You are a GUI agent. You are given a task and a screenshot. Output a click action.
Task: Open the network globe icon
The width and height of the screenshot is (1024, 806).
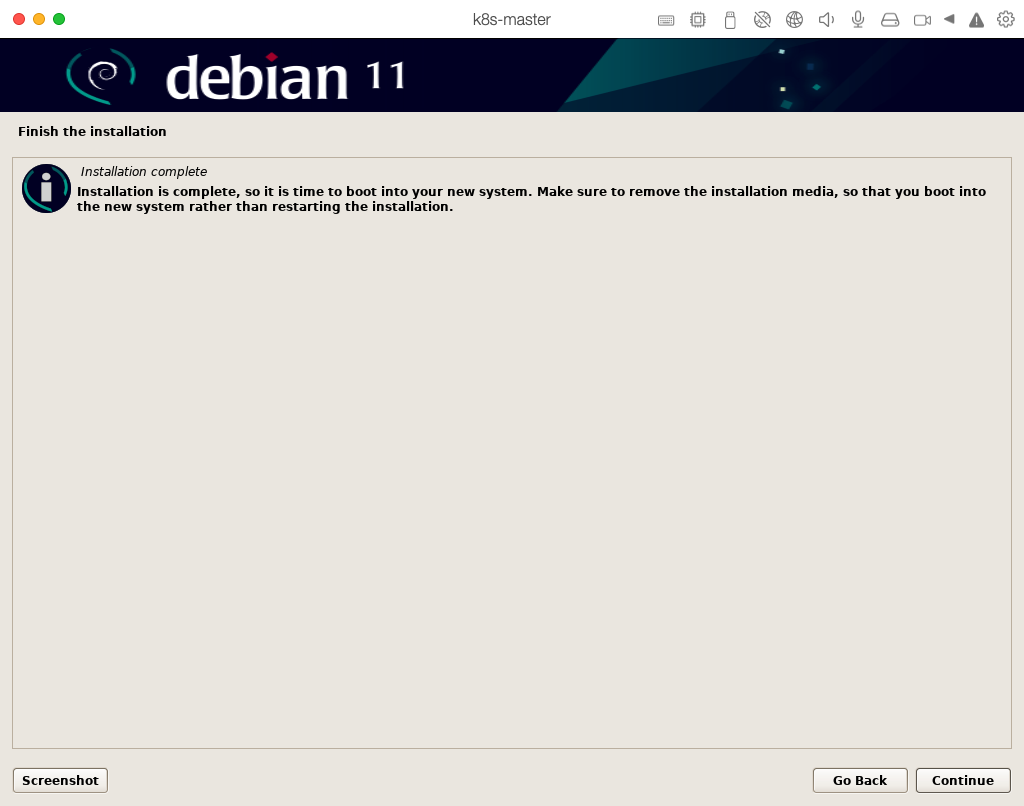pos(794,20)
